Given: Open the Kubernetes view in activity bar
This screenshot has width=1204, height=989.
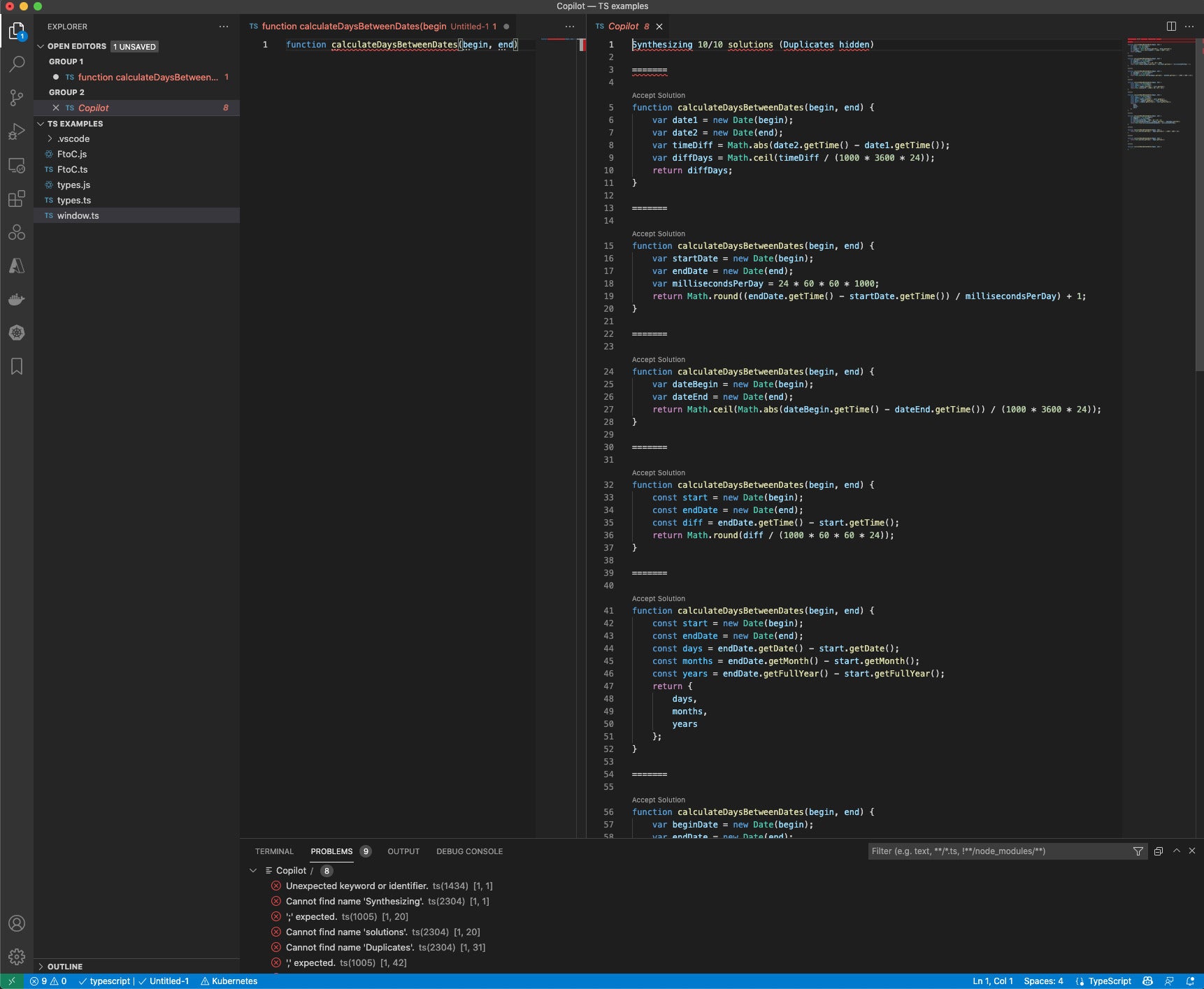Looking at the screenshot, I should 17,333.
